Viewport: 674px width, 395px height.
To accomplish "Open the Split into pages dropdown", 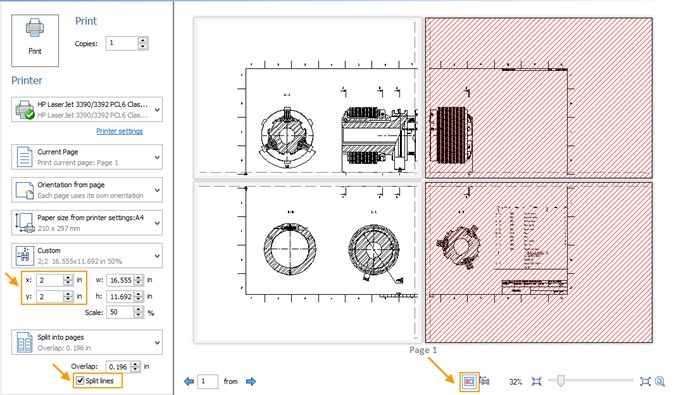I will click(x=87, y=342).
